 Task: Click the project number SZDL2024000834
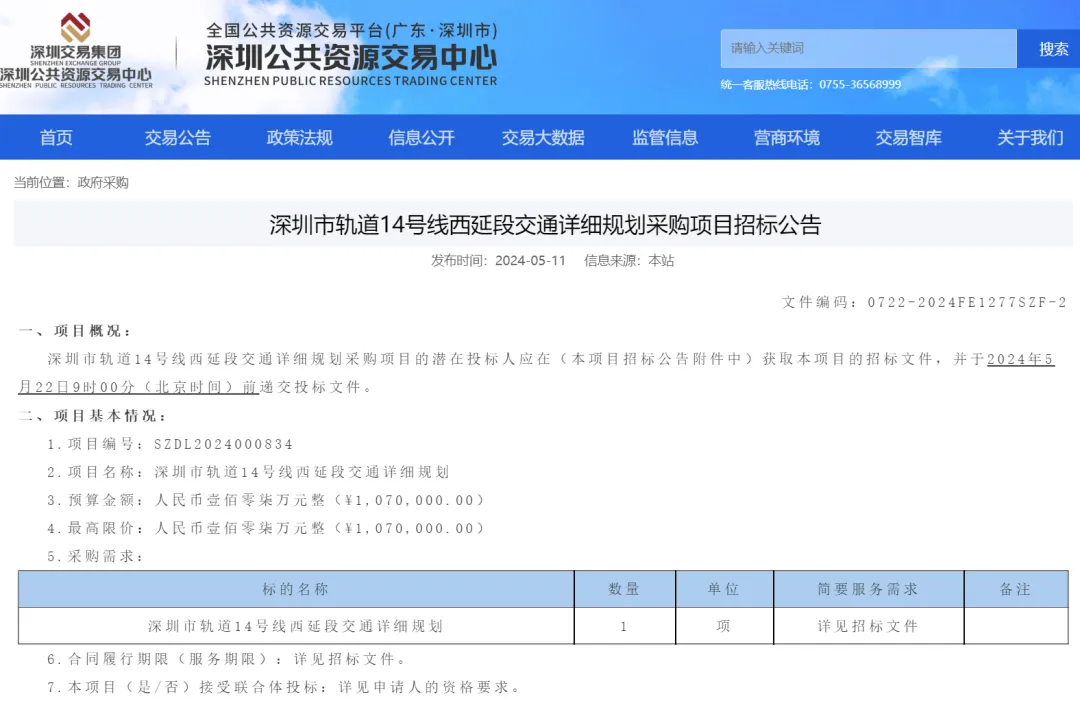tap(224, 445)
